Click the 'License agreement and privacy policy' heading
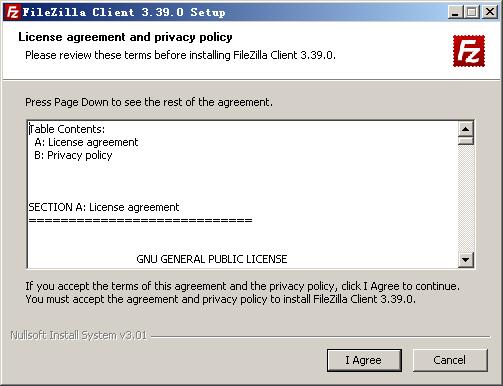 tap(125, 37)
